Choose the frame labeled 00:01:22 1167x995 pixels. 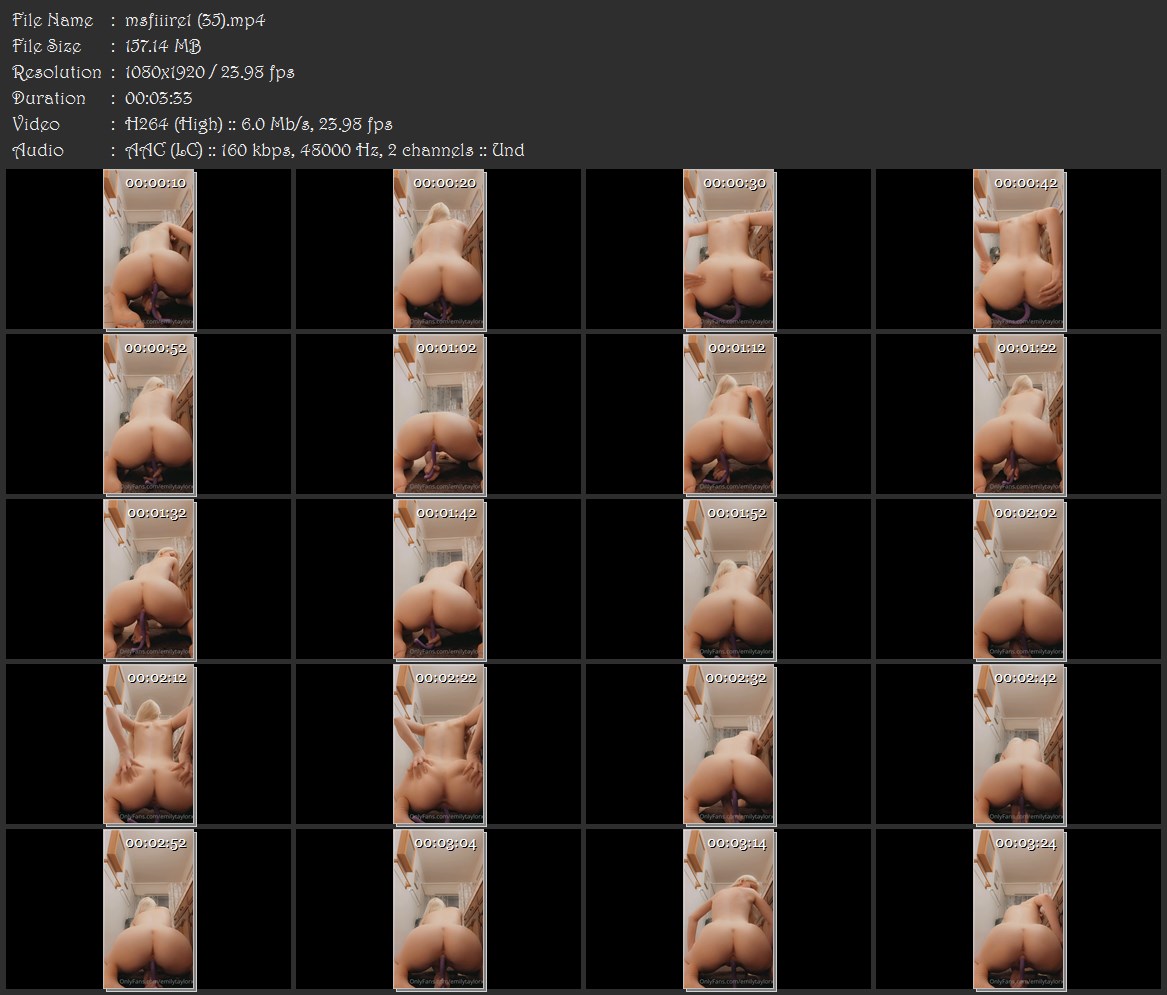pyautogui.click(x=1019, y=415)
